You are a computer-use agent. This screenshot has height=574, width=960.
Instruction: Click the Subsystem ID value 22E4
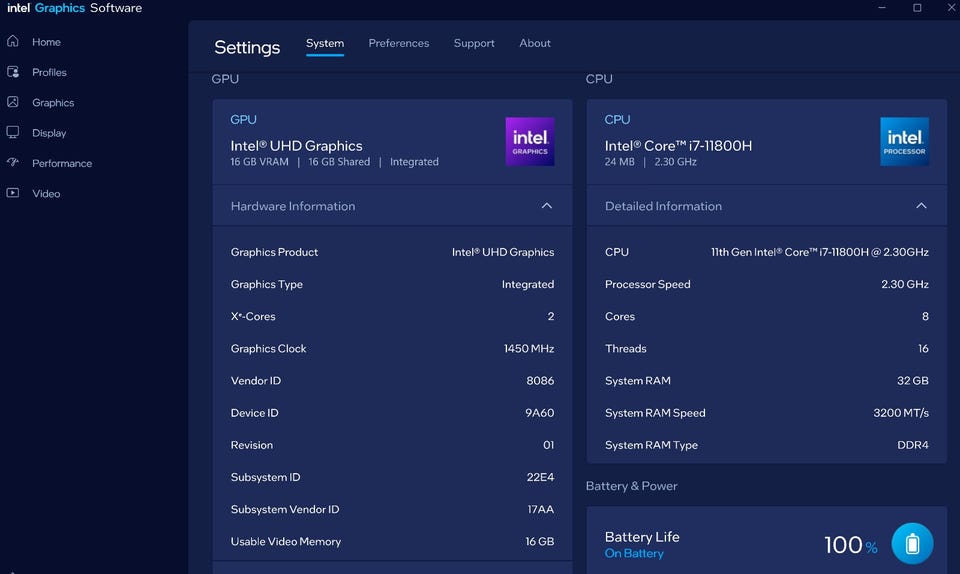(x=540, y=477)
